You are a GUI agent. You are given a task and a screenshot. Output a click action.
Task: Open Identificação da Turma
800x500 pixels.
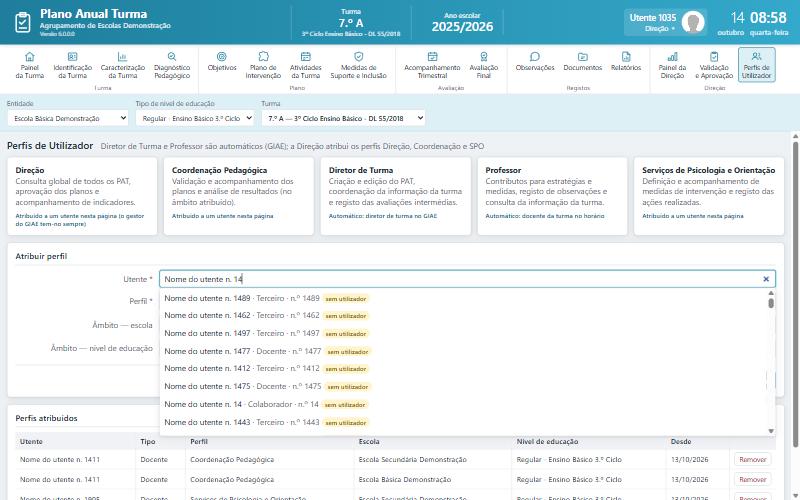[72, 65]
